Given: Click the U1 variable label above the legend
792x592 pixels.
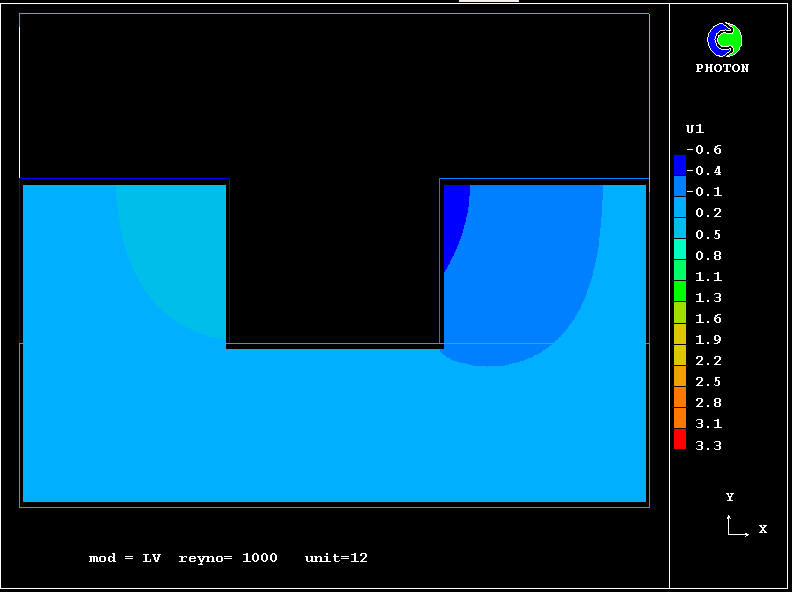Looking at the screenshot, I should click(x=694, y=129).
